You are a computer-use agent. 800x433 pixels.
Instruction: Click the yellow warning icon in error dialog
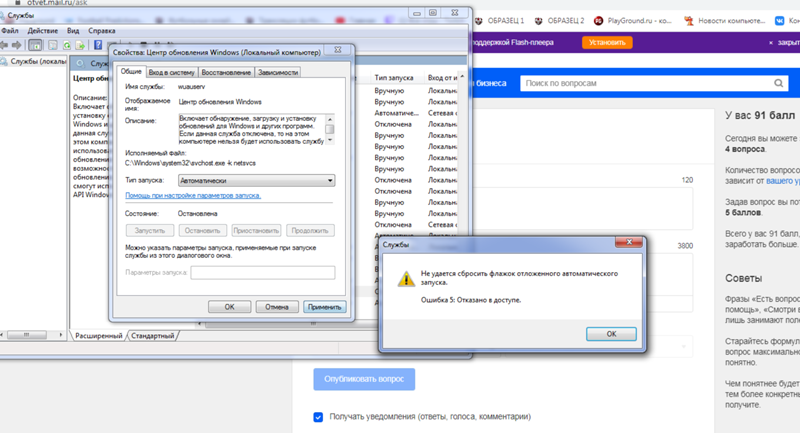[x=406, y=278]
